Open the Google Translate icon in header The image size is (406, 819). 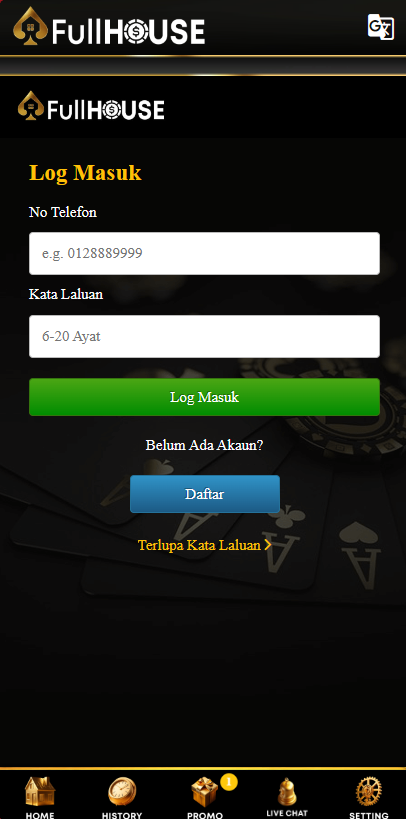pyautogui.click(x=380, y=27)
